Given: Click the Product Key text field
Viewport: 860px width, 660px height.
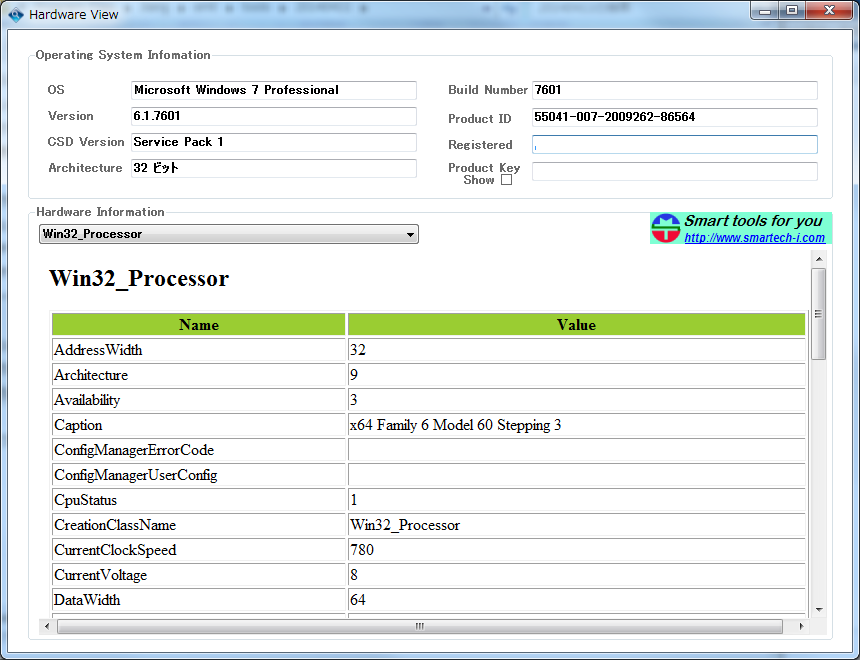Looking at the screenshot, I should coord(674,172).
